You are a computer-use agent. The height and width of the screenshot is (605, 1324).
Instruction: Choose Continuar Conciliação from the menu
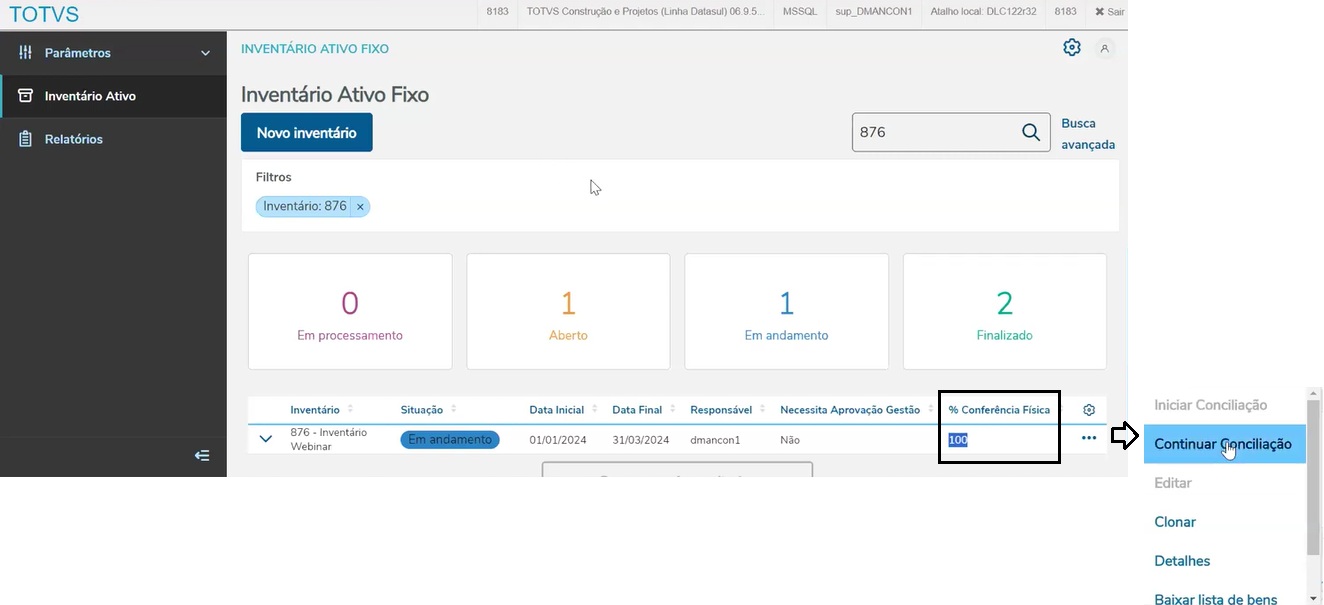tap(1224, 444)
